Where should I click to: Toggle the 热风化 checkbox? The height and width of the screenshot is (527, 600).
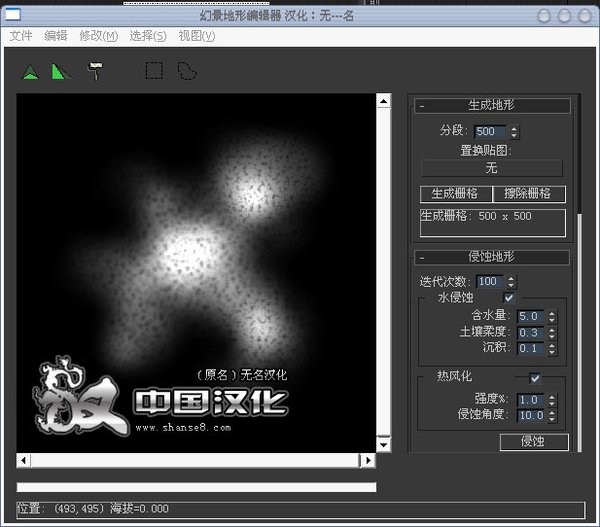point(535,378)
